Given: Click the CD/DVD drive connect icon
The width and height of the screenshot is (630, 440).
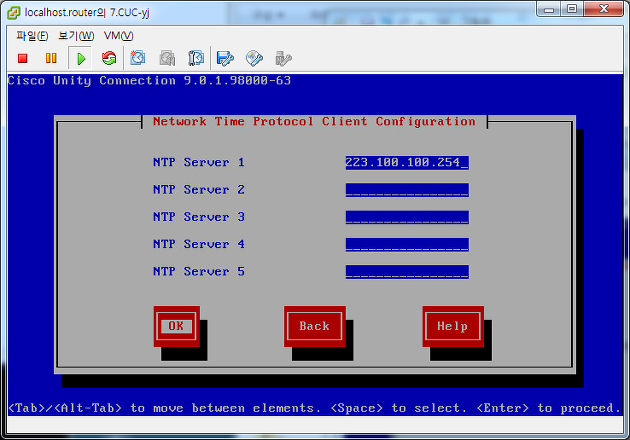Looking at the screenshot, I should 254,58.
